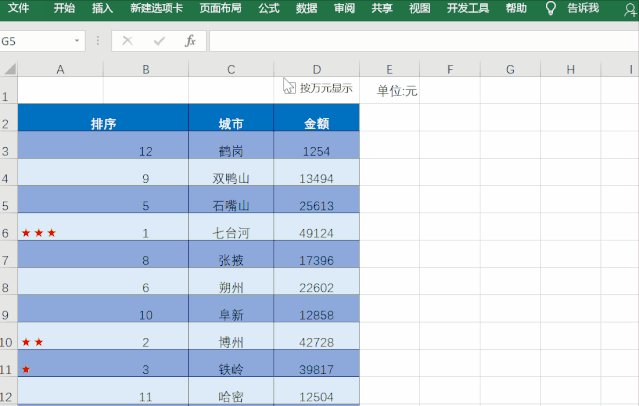Select row 9 header
Screen dimensions: 639x406
click(9, 309)
